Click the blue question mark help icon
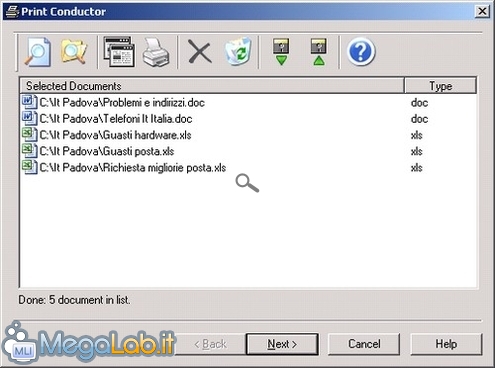The height and width of the screenshot is (368, 495). tap(361, 52)
